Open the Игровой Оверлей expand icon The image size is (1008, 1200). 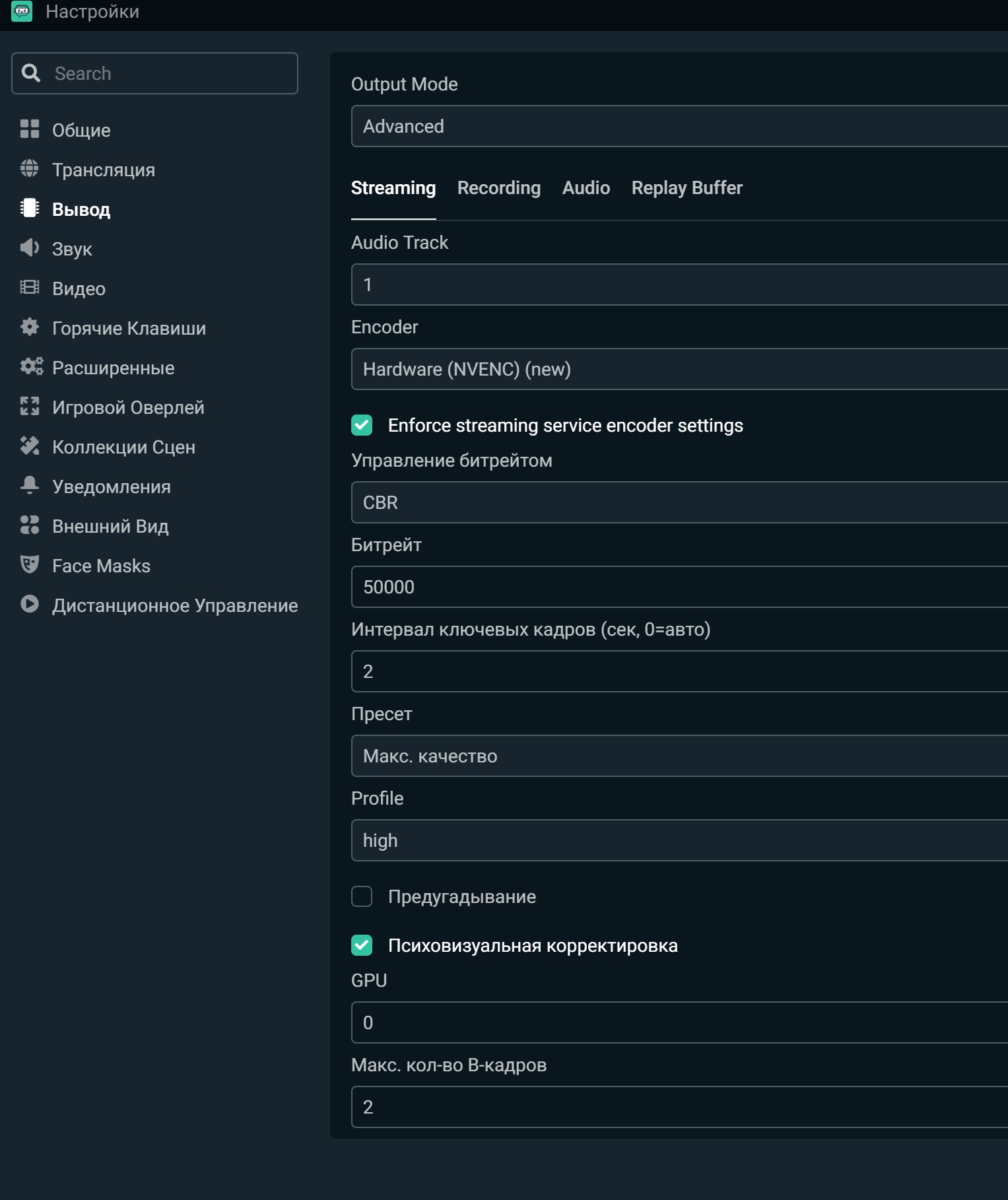coord(30,407)
